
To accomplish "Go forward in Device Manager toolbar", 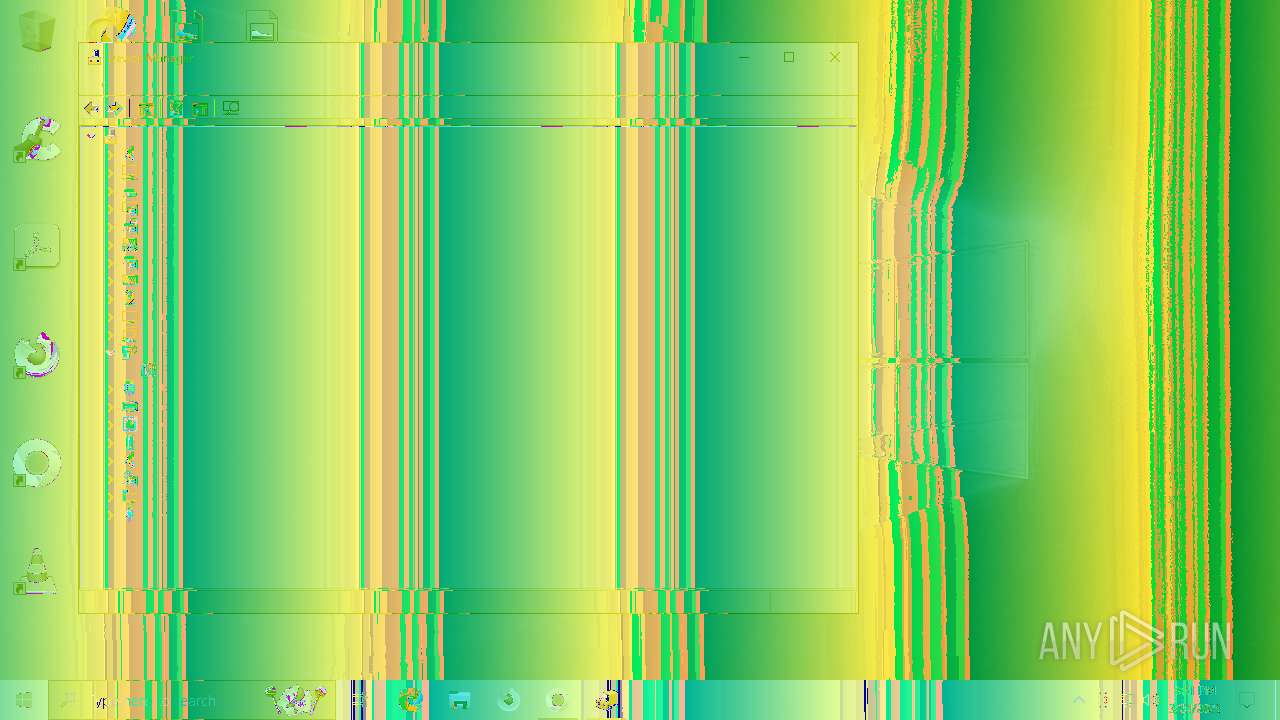I will (x=114, y=108).
